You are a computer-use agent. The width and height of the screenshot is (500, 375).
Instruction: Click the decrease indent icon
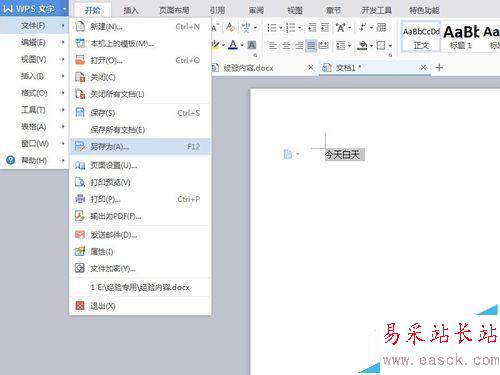(312, 27)
